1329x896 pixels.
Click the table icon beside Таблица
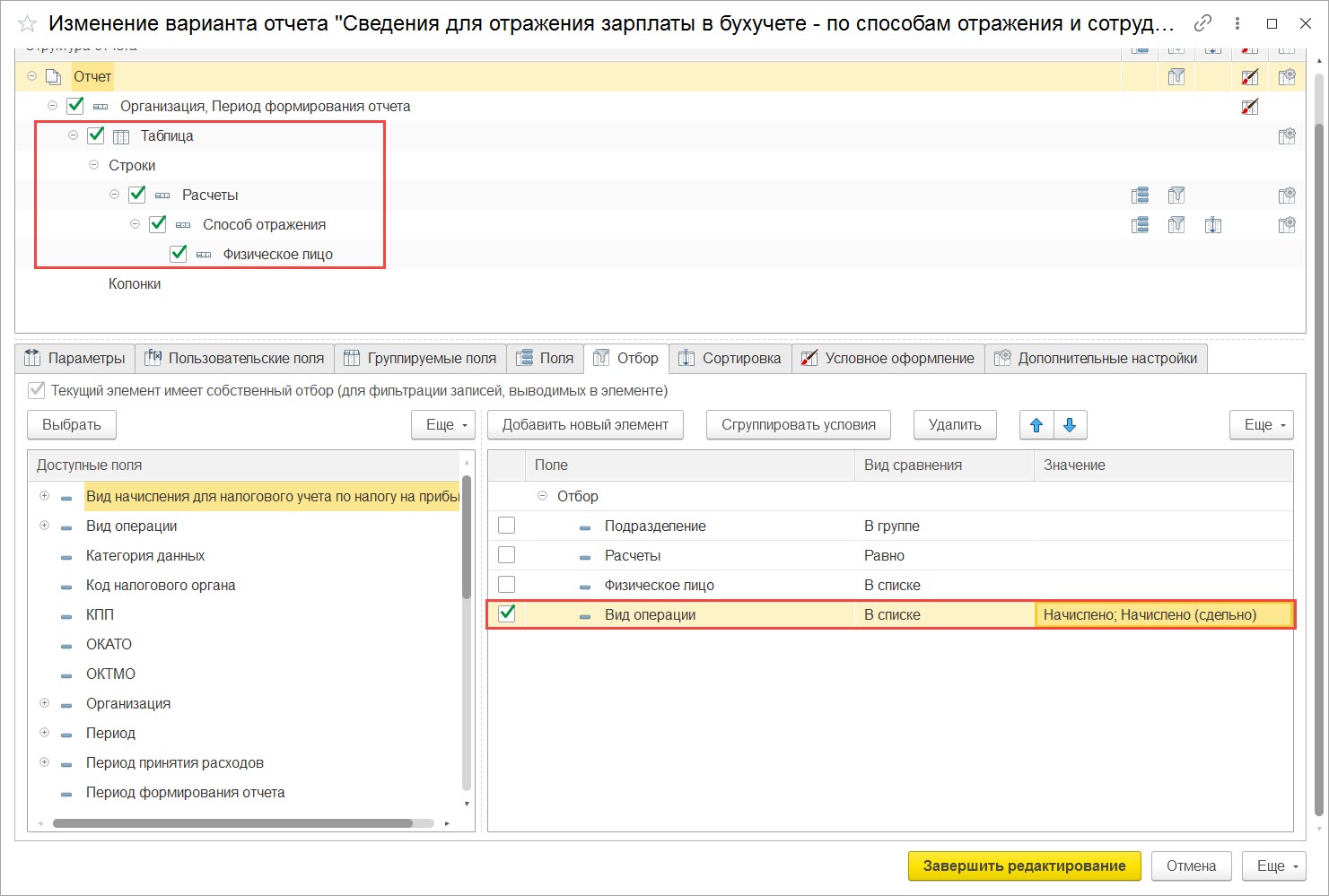pos(121,136)
